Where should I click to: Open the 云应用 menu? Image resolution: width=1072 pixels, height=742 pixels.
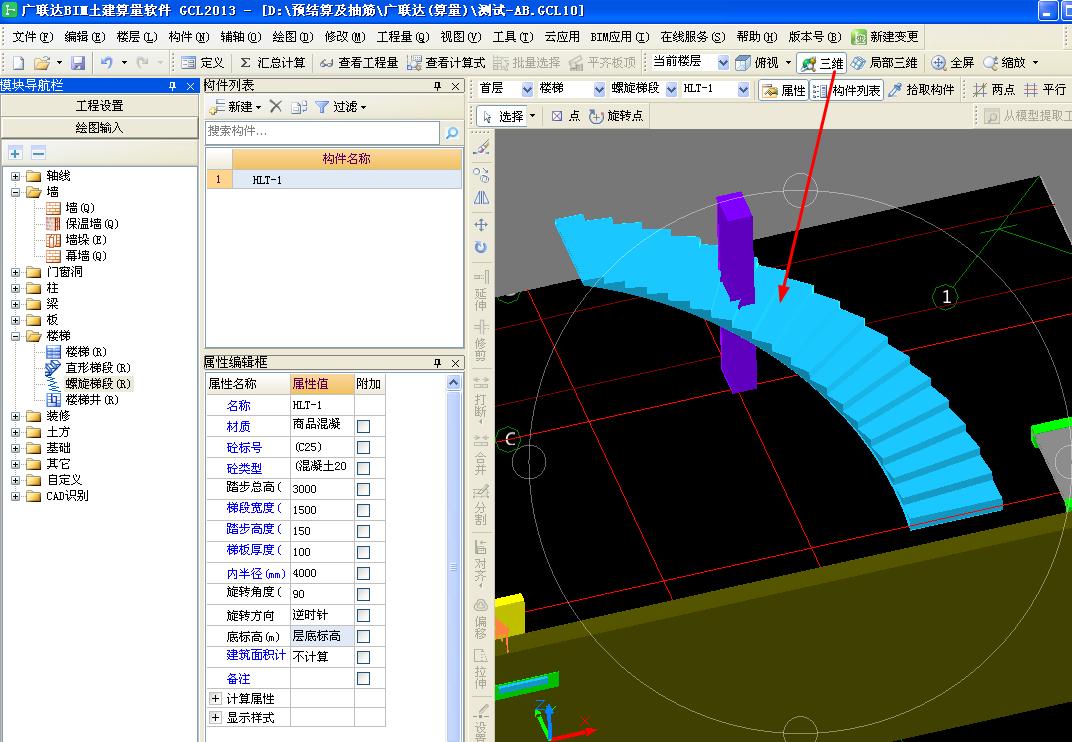click(x=561, y=37)
